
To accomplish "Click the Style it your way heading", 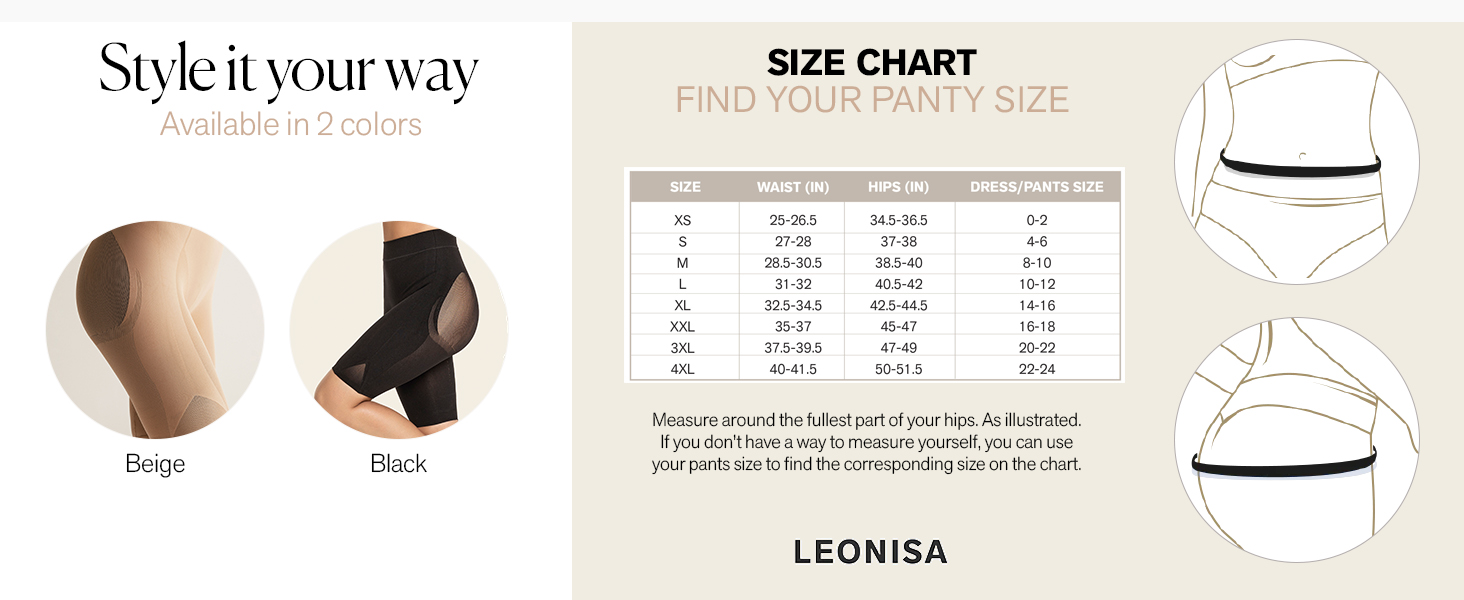I will 289,72.
